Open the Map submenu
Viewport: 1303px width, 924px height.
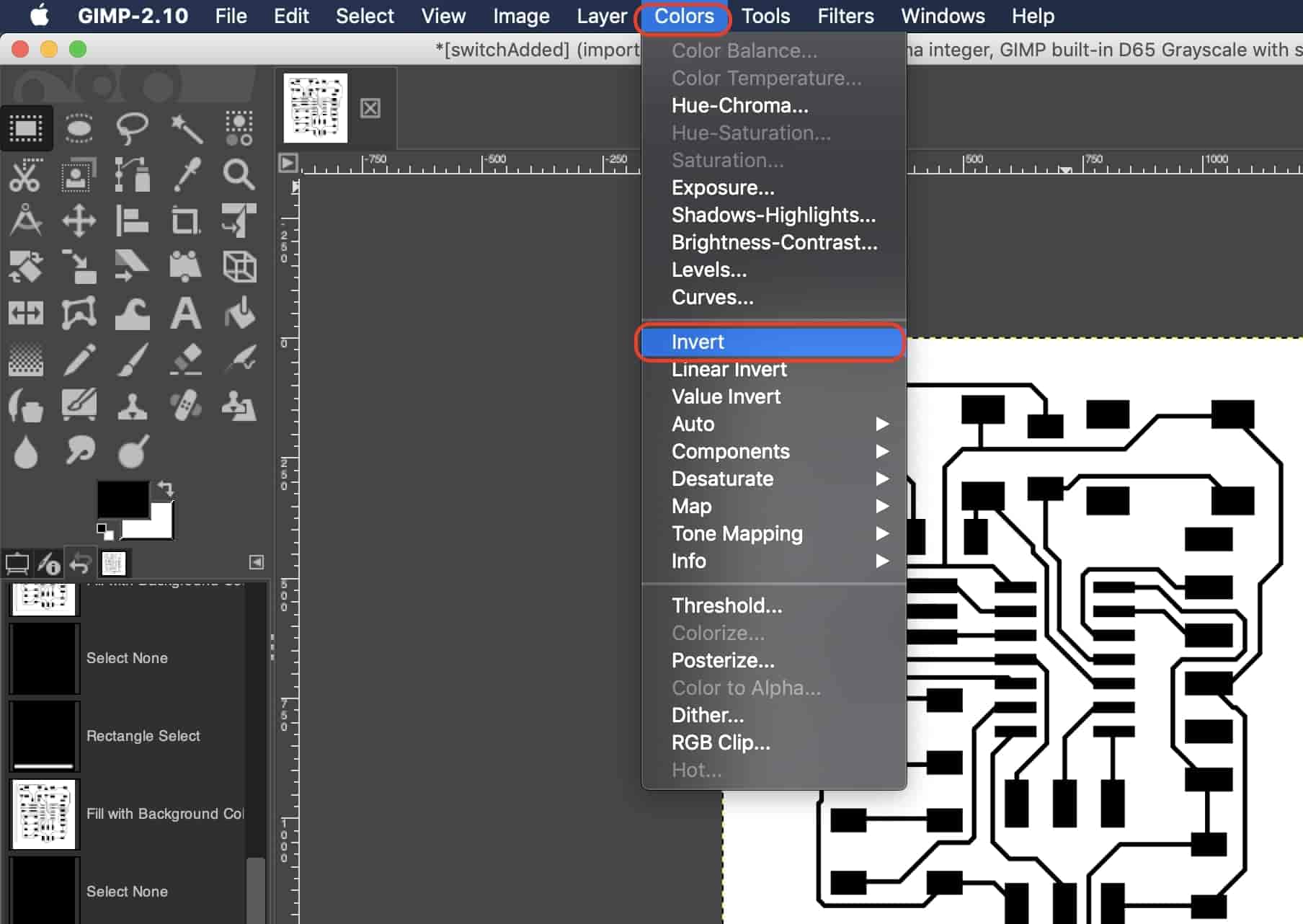tap(774, 506)
